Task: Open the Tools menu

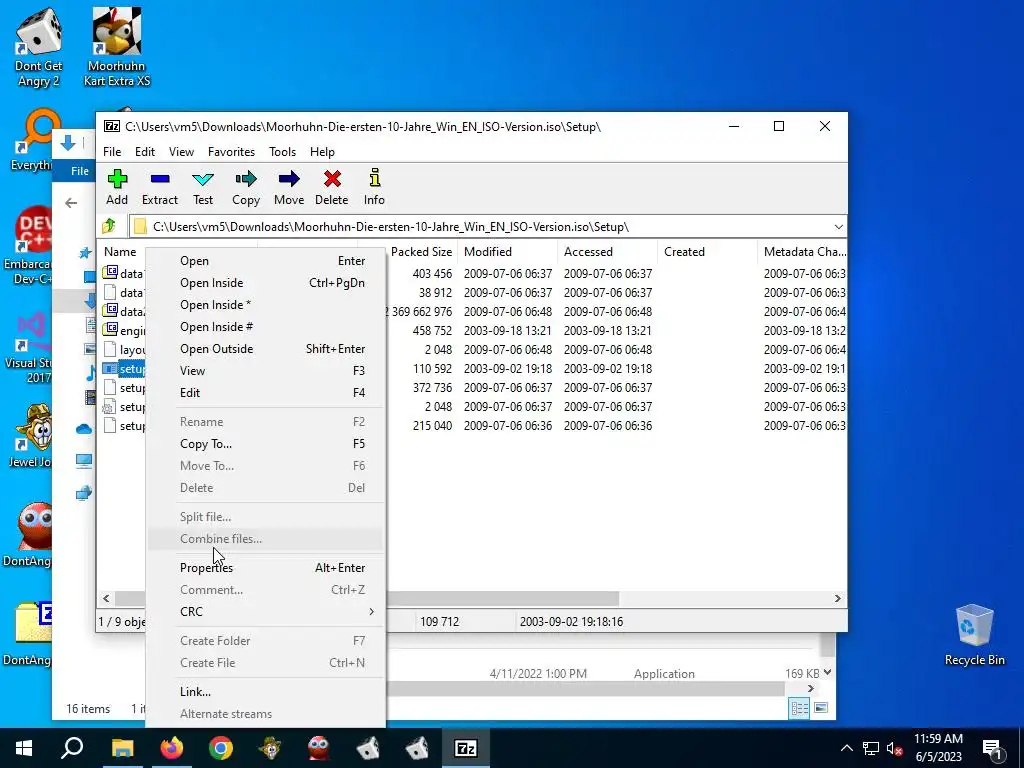Action: (282, 152)
